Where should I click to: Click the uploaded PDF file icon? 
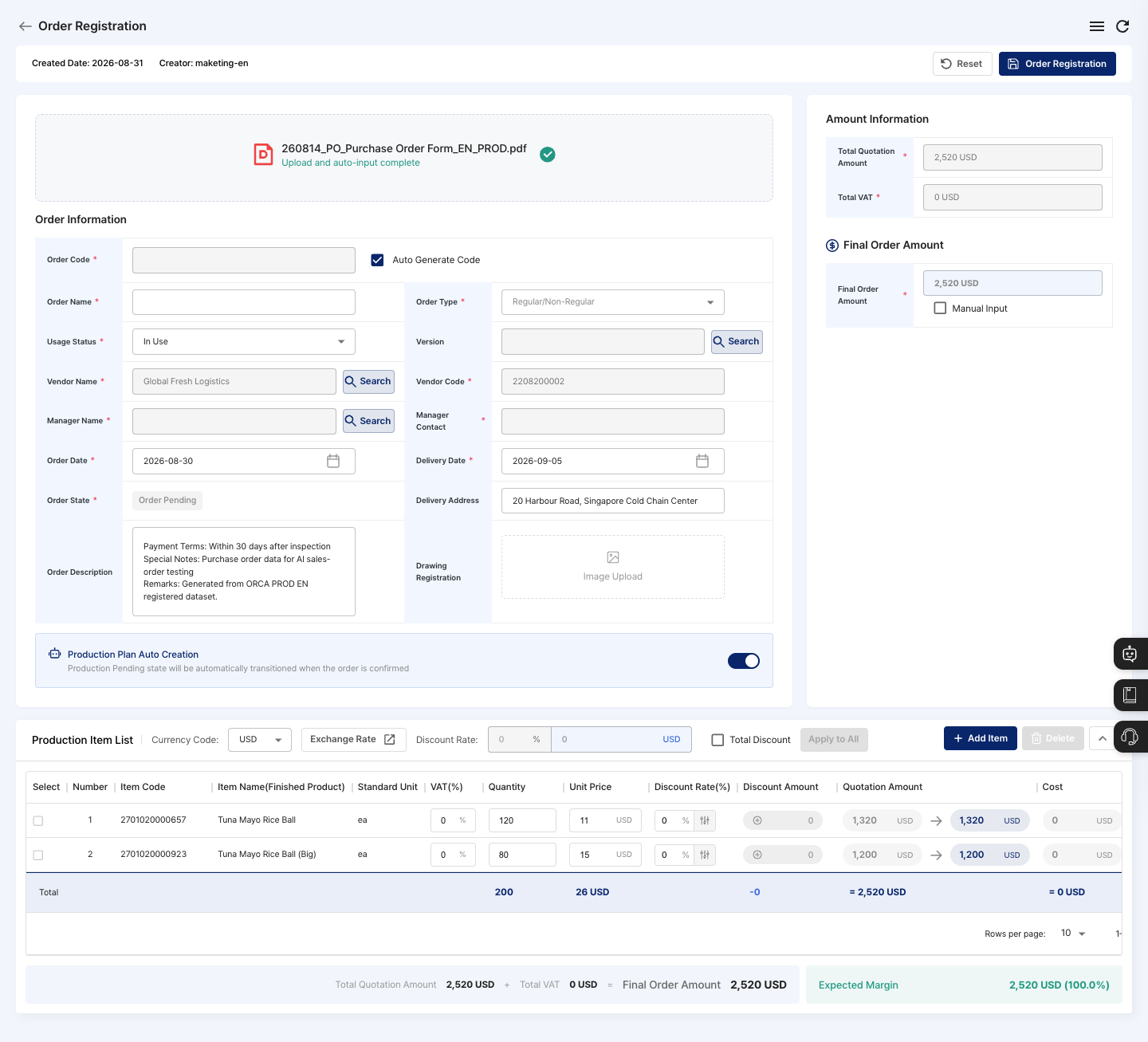pos(263,155)
